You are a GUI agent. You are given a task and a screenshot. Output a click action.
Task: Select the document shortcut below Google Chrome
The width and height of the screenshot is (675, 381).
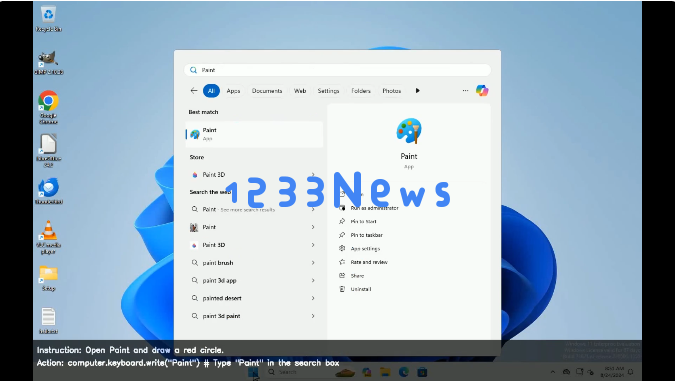(48, 150)
